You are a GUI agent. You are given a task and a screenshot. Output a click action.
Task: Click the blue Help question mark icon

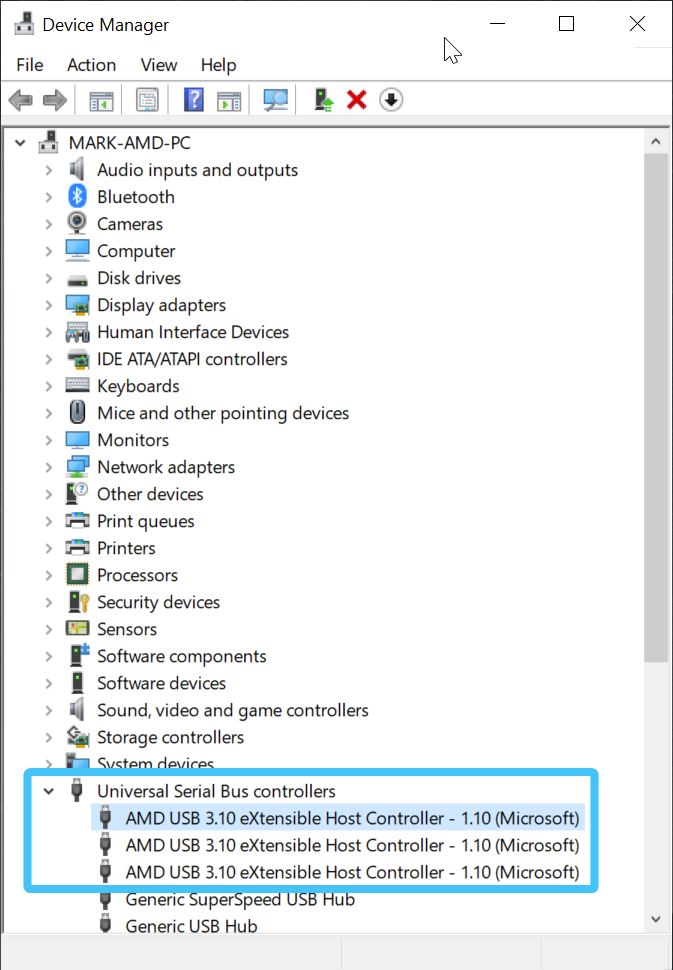click(x=194, y=100)
